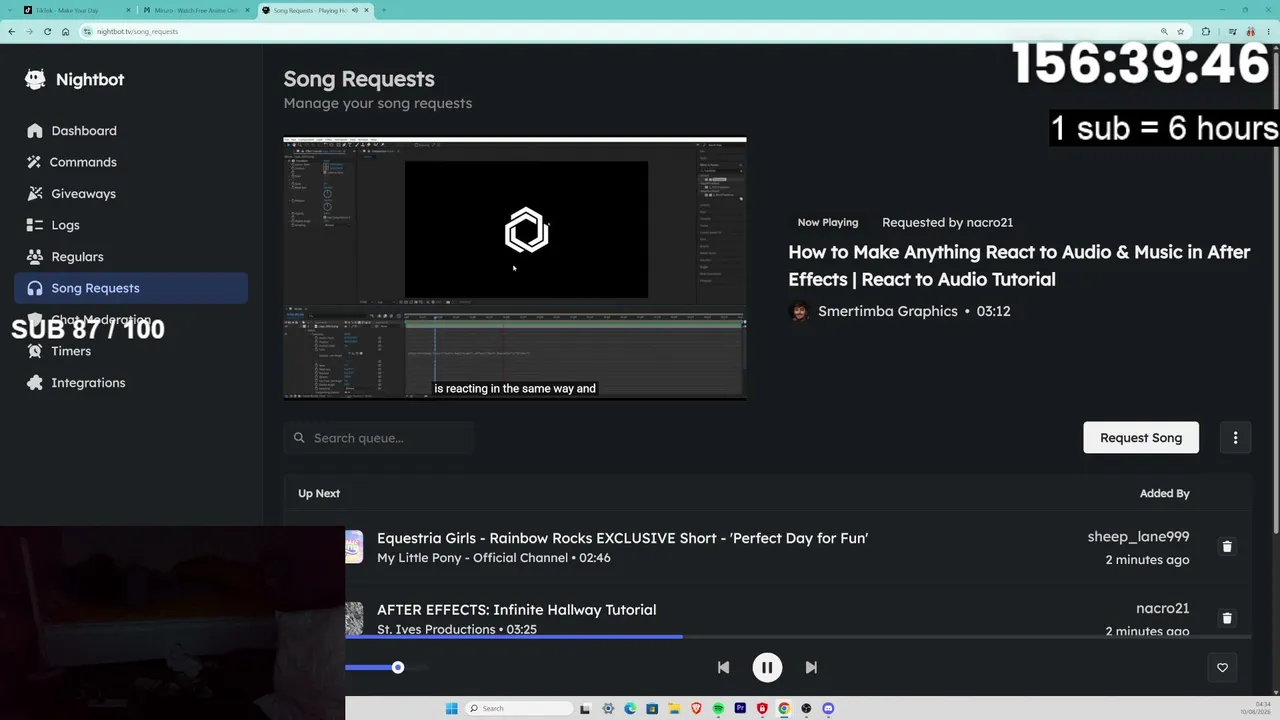Viewport: 1280px width, 720px height.
Task: Adjust the volume slider handle
Action: (x=398, y=667)
